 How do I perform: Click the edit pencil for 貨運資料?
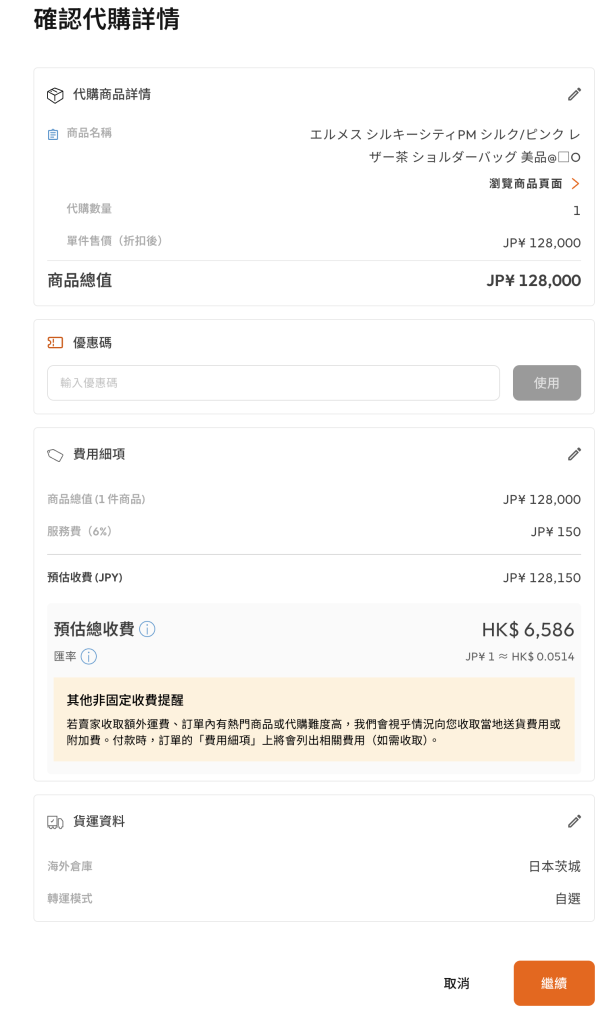574,821
